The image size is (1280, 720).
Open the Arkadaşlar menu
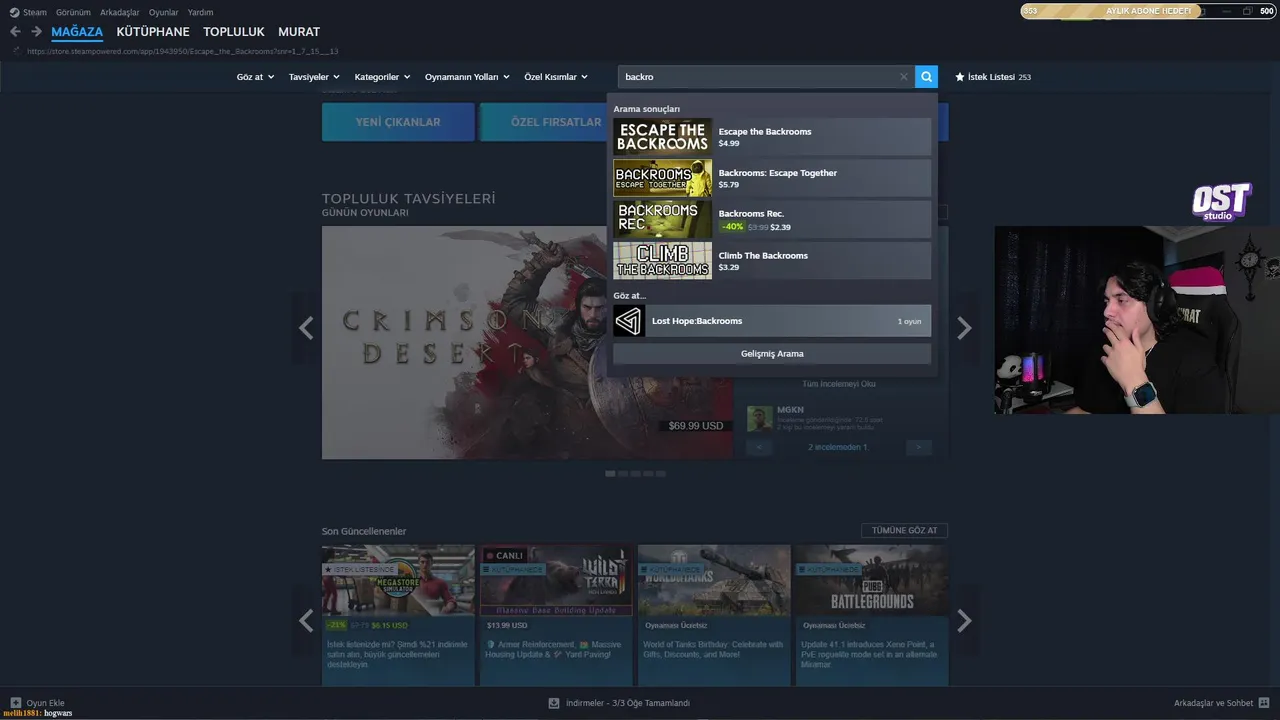tap(120, 12)
